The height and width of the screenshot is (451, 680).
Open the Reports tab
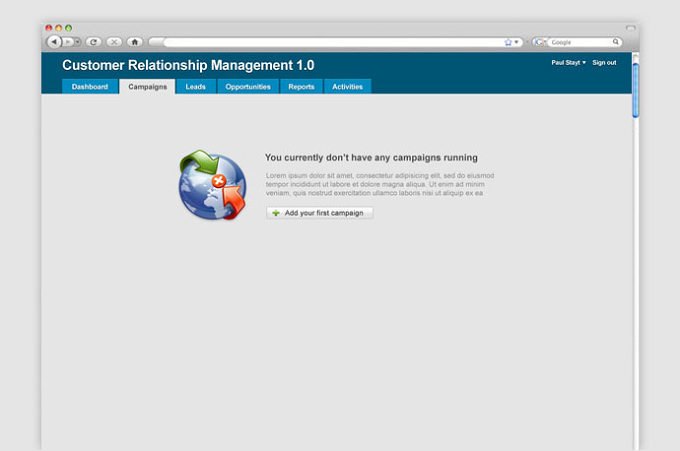(301, 86)
